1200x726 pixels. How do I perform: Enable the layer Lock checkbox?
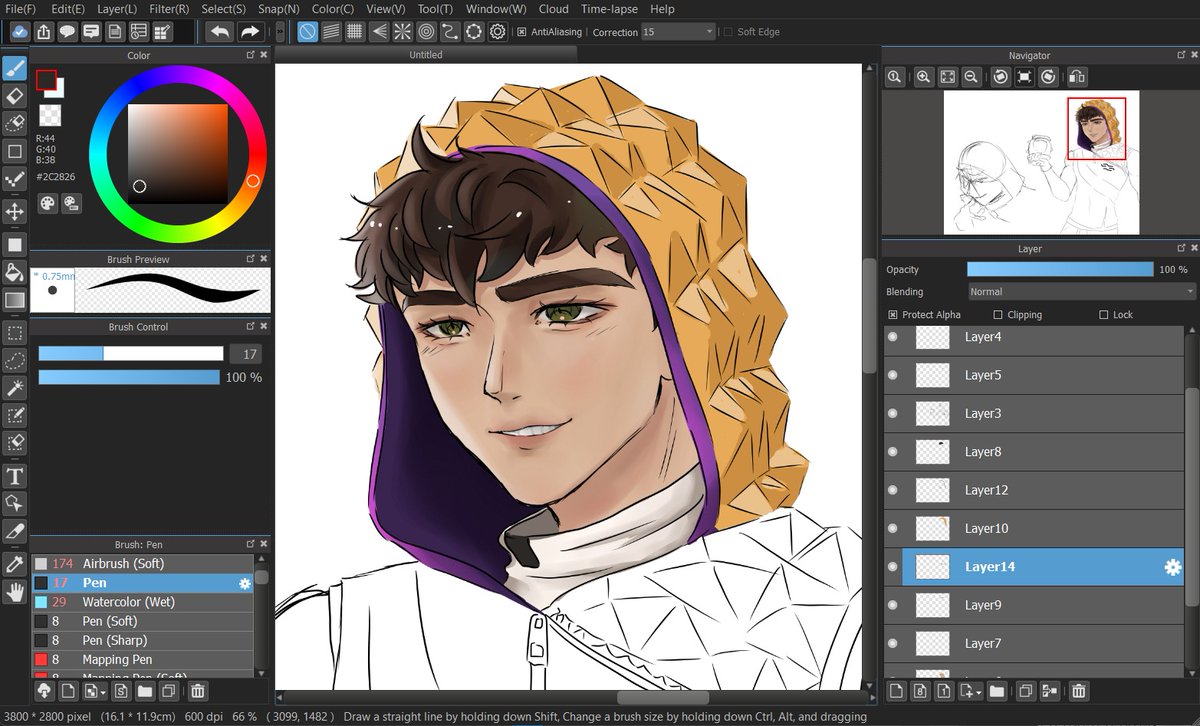1104,314
